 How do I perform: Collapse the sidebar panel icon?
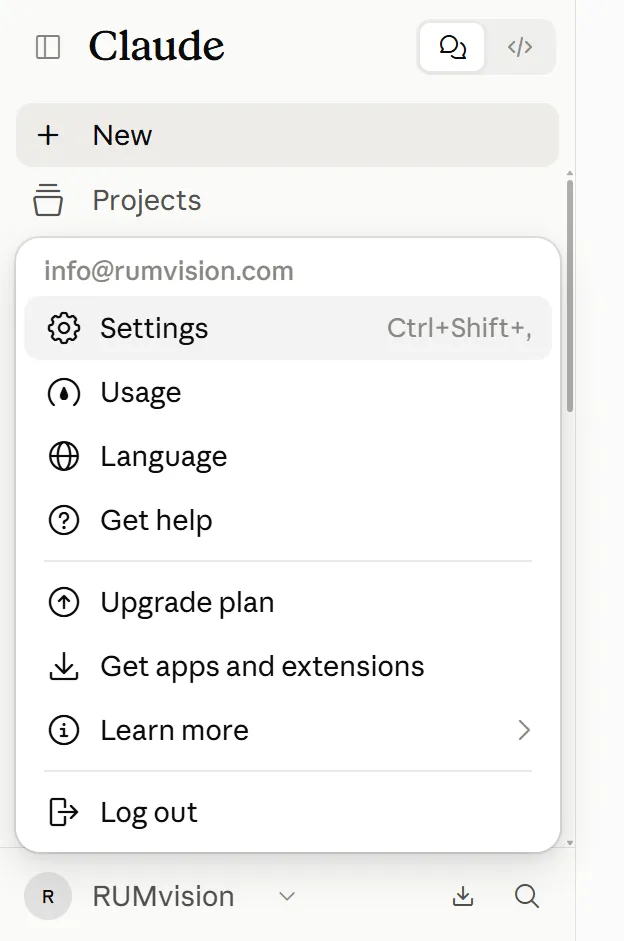click(48, 47)
